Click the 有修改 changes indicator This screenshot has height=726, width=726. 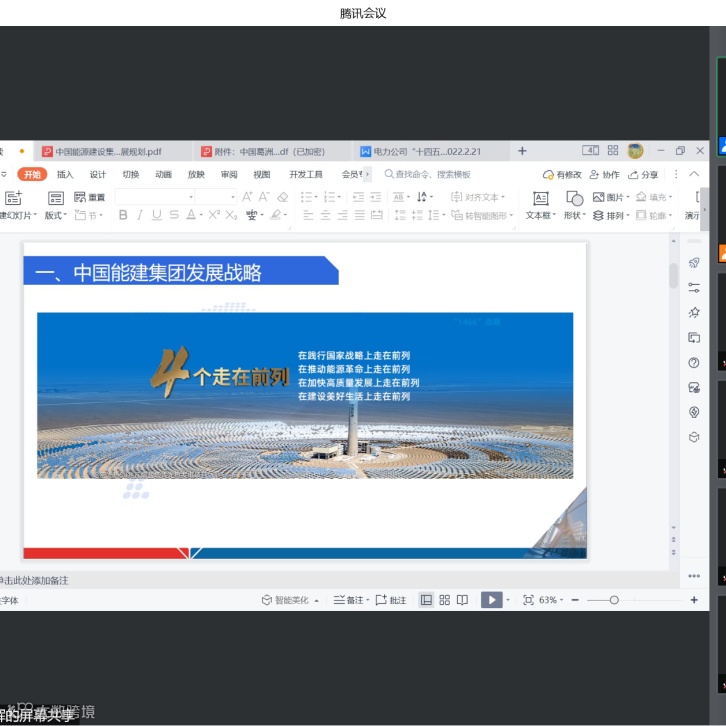tap(562, 175)
